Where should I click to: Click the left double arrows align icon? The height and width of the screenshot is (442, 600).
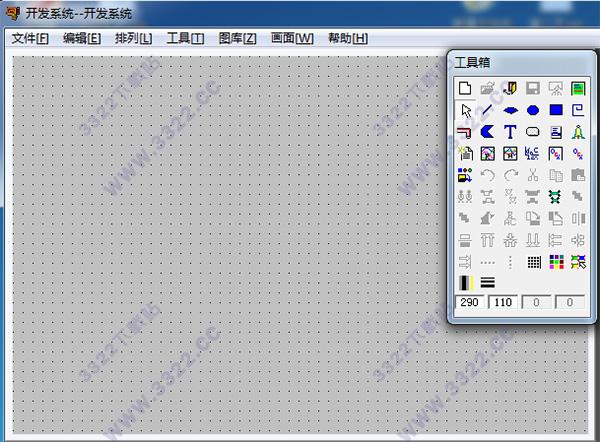click(x=556, y=240)
